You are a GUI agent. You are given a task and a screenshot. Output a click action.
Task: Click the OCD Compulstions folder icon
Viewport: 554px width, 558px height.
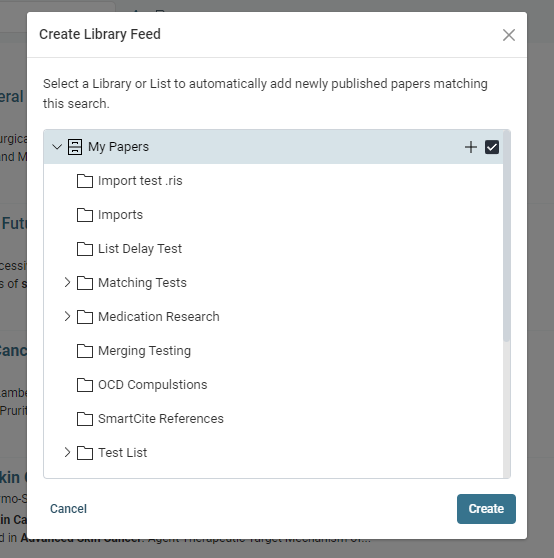pos(85,385)
